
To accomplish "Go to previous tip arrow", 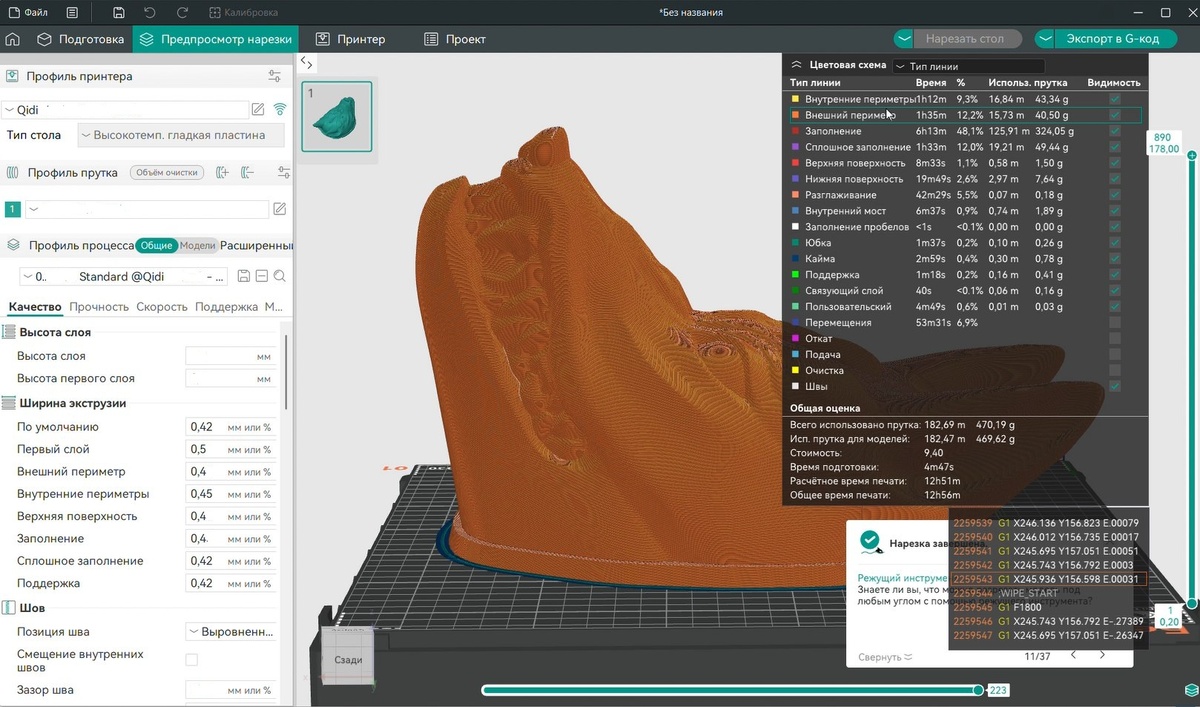I will click(1074, 656).
